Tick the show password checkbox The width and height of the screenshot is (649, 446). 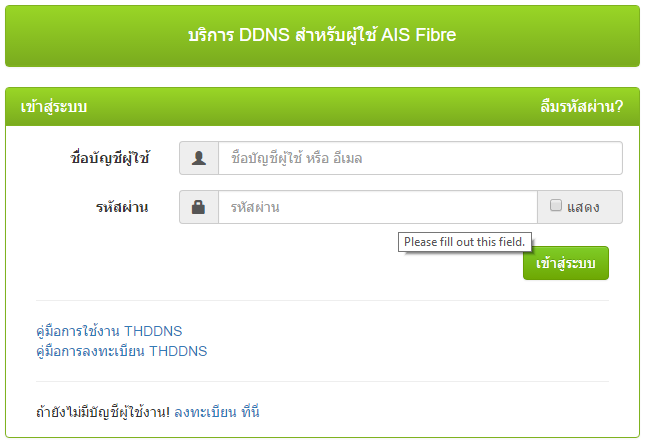[x=555, y=205]
